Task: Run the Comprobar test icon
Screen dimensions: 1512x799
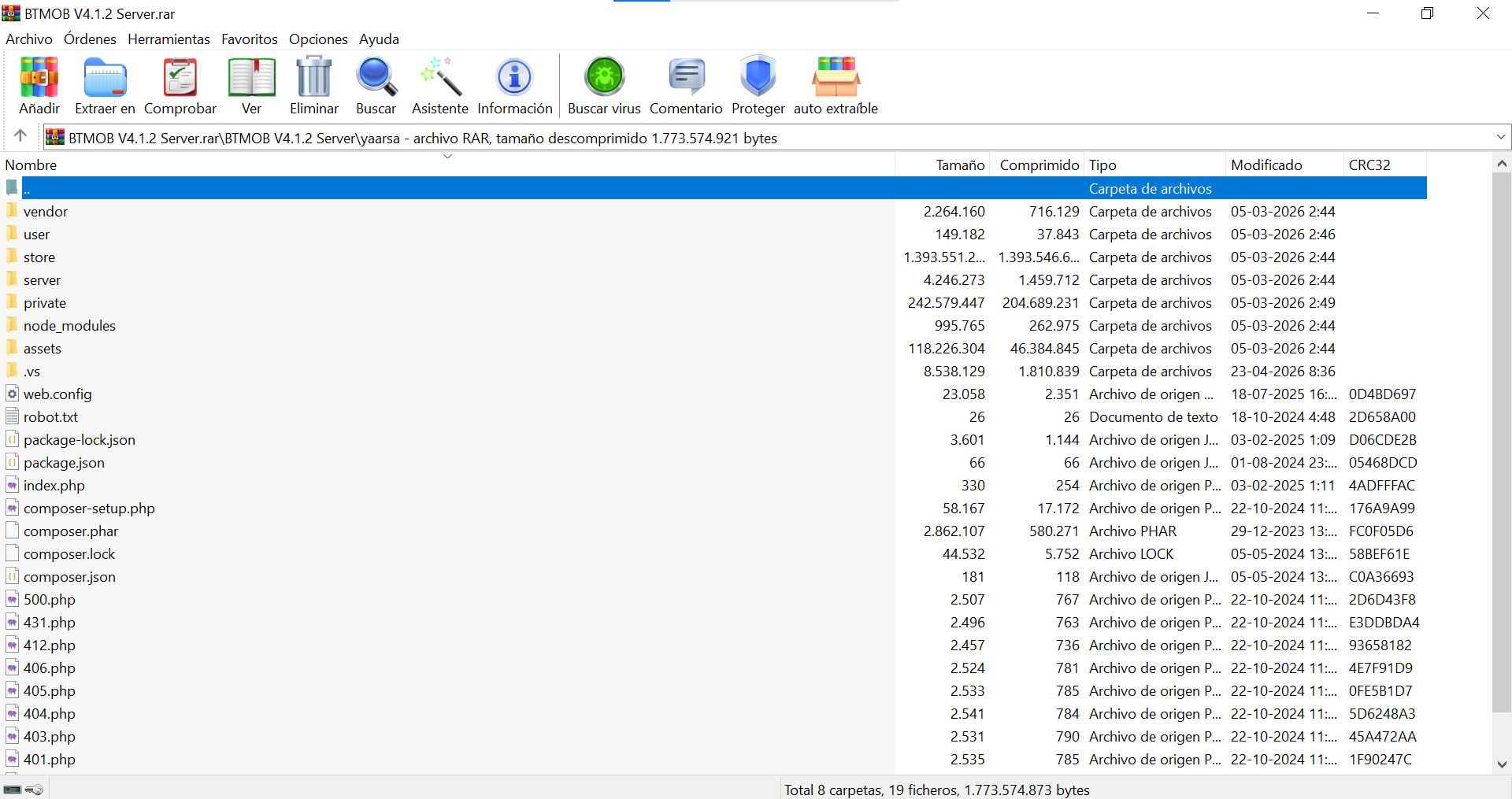Action: (x=180, y=77)
